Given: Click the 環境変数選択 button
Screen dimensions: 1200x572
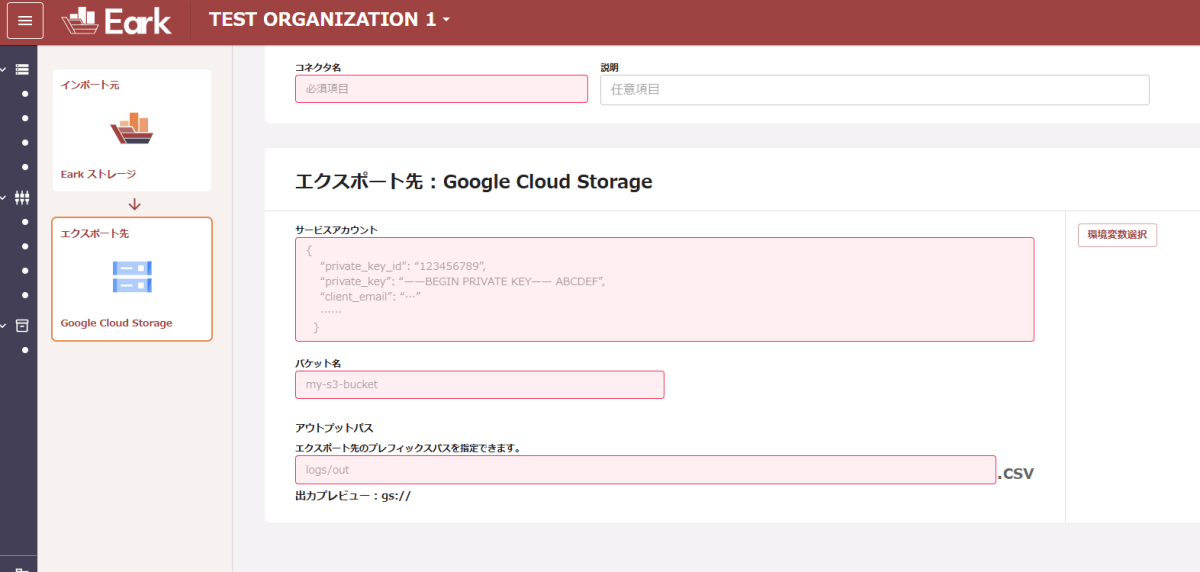Looking at the screenshot, I should click(x=1117, y=235).
